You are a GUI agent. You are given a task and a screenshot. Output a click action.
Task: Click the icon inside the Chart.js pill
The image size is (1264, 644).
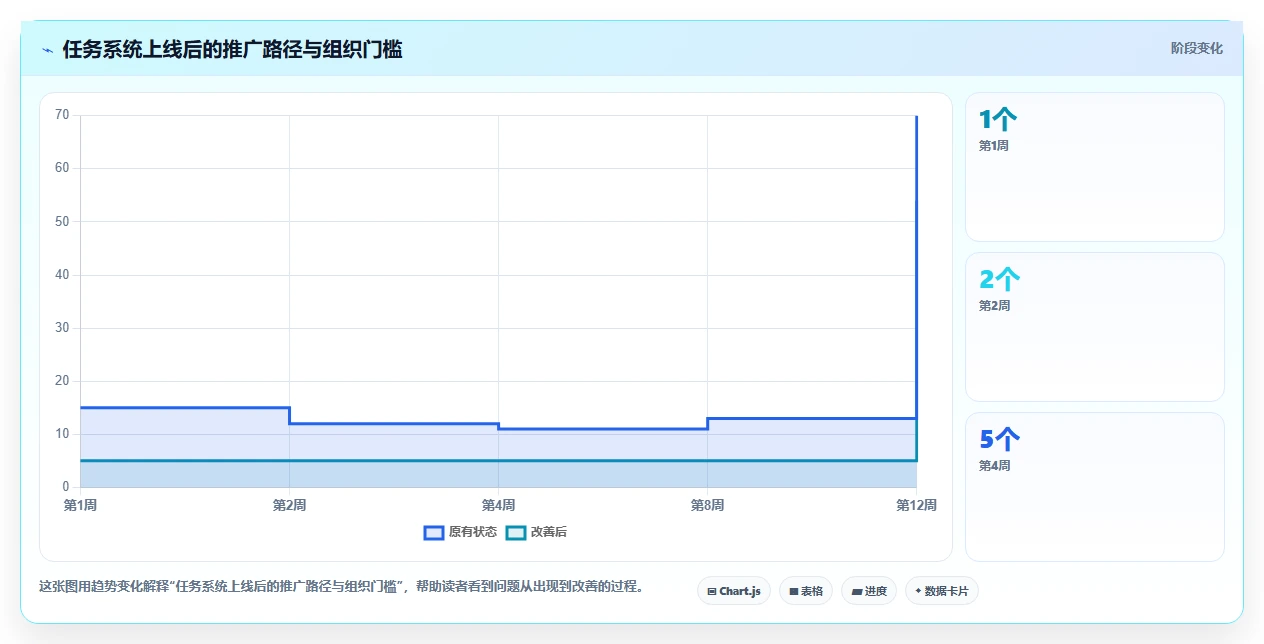tap(711, 592)
